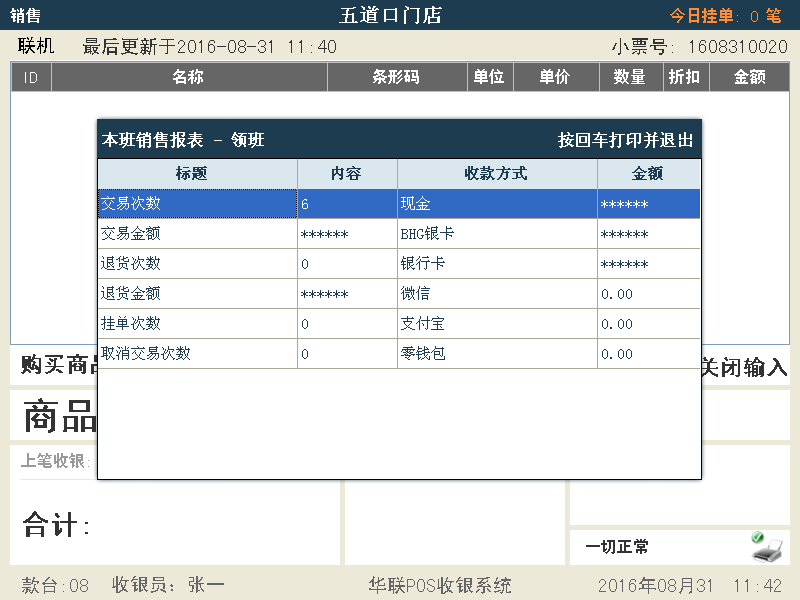This screenshot has height=600, width=800.
Task: Click the 数量 column header
Action: (x=631, y=77)
